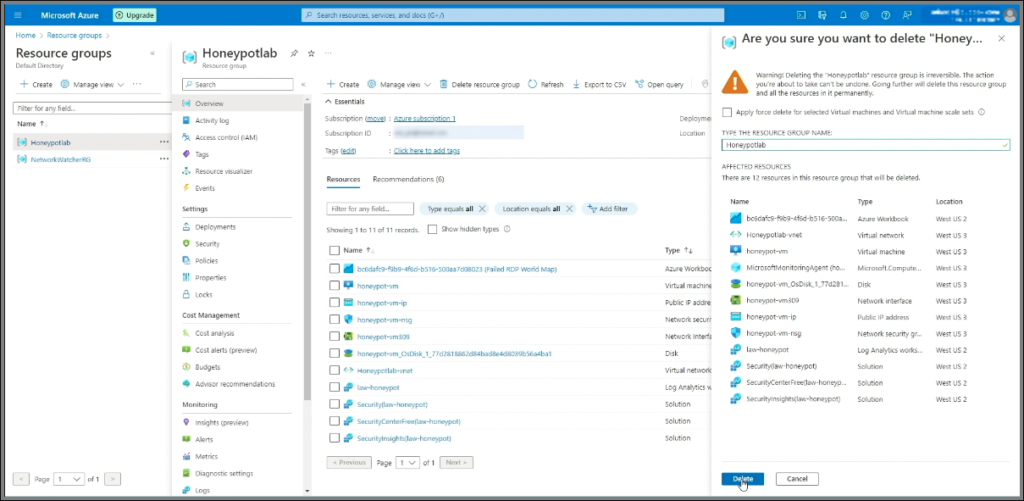Viewport: 1024px width, 501px height.
Task: Check the honeypot-vm row checkbox
Action: pyautogui.click(x=334, y=285)
